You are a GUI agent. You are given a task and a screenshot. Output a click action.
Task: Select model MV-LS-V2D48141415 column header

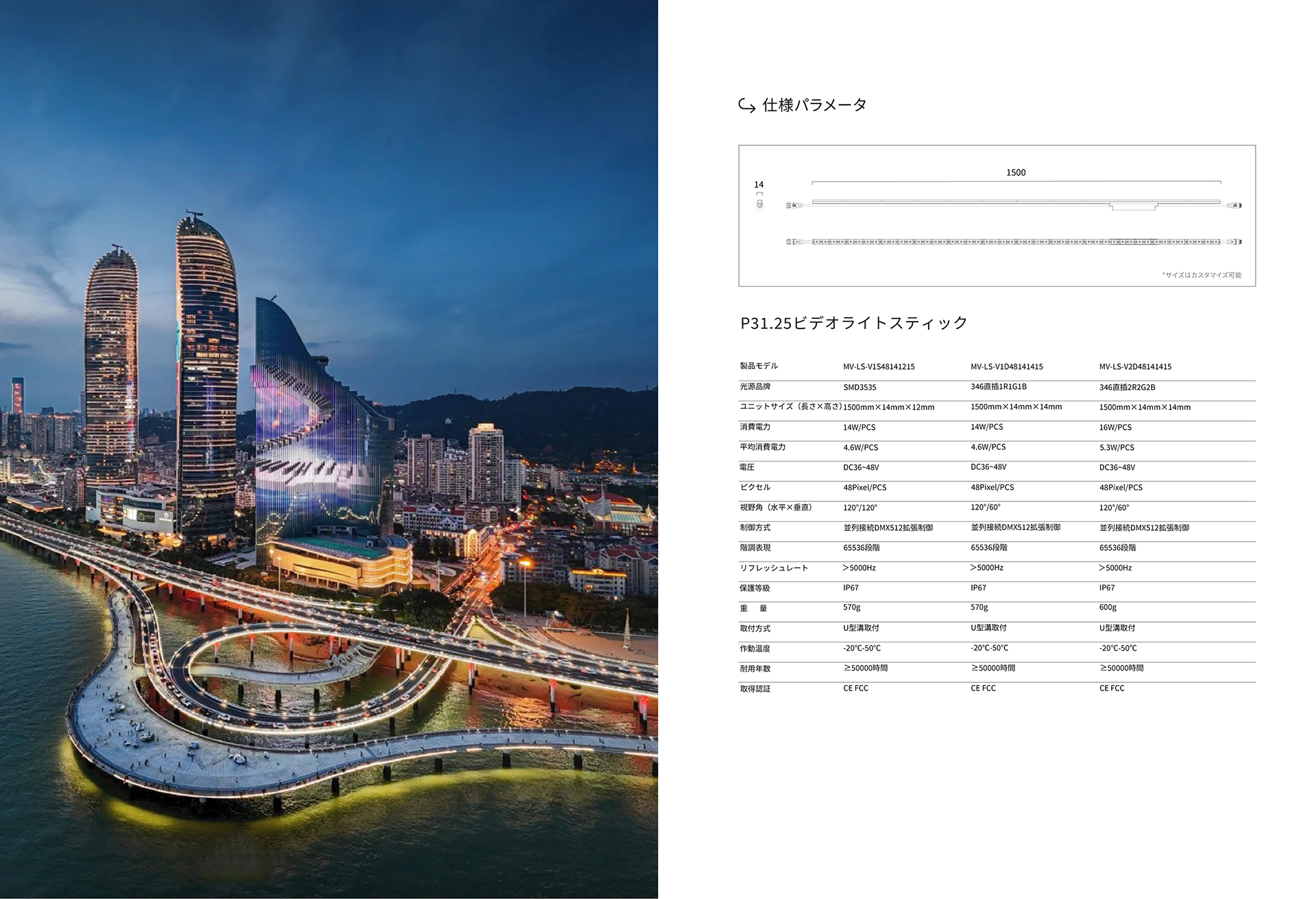(x=1135, y=367)
